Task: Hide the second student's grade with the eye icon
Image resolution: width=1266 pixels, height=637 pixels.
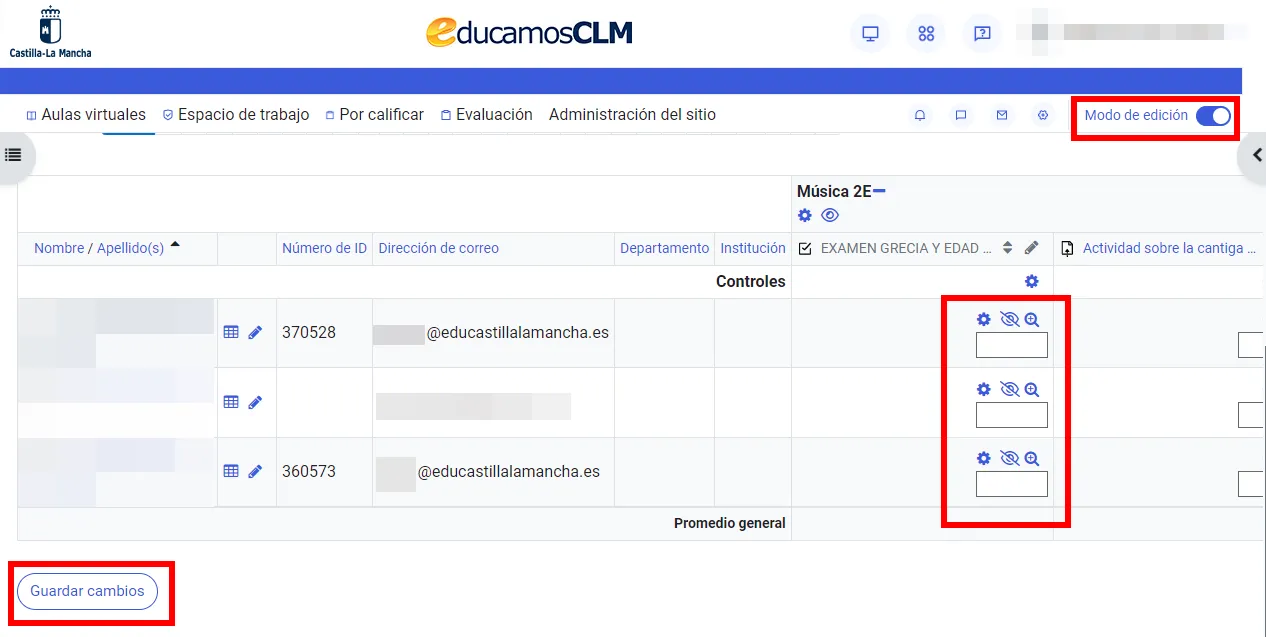Action: click(x=1009, y=389)
